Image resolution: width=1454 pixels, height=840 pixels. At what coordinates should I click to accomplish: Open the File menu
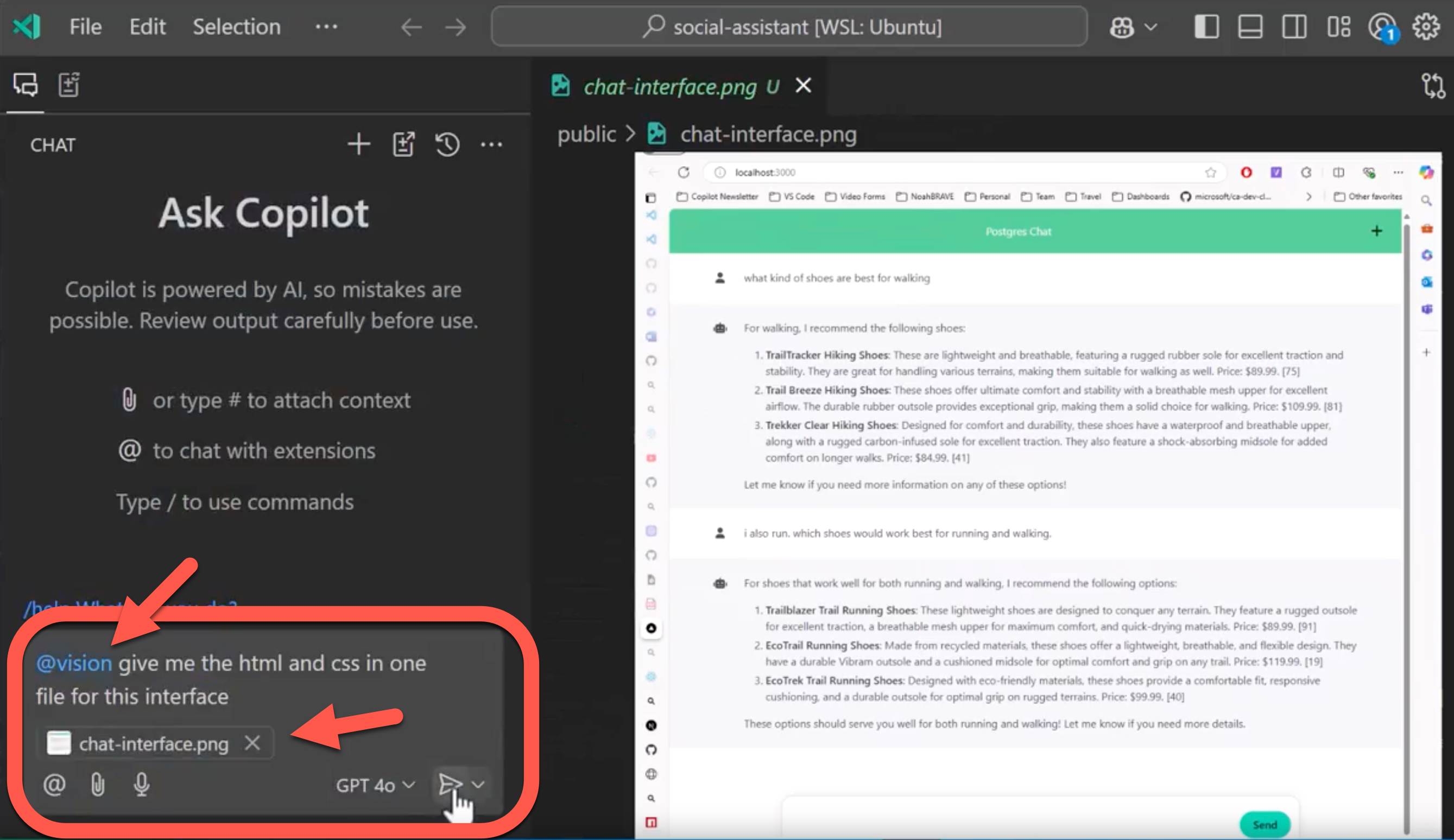(85, 27)
